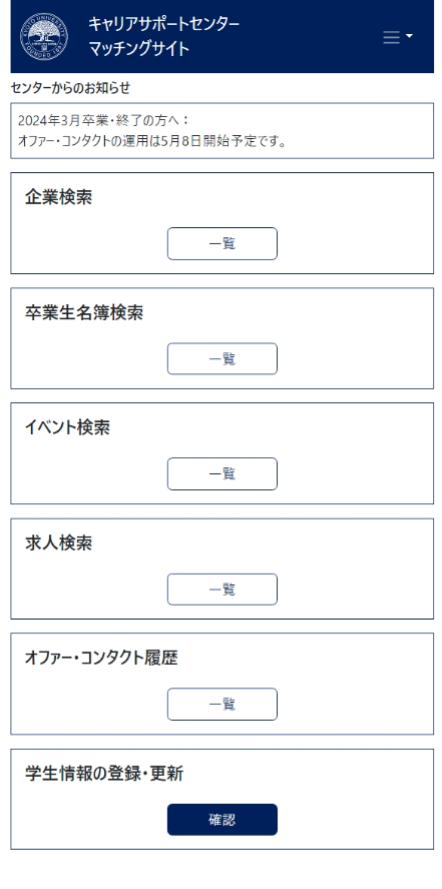
Task: Open the 一覧 list under 企業検索
Action: pyautogui.click(x=222, y=244)
